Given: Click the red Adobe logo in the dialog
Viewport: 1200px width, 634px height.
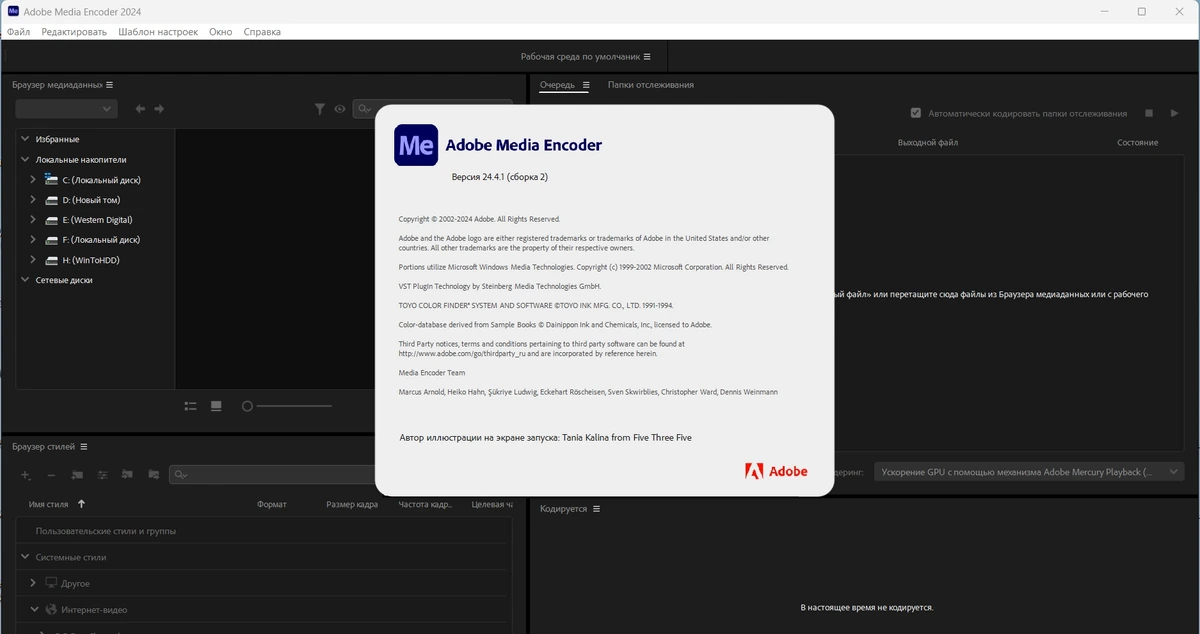Looking at the screenshot, I should click(x=776, y=471).
